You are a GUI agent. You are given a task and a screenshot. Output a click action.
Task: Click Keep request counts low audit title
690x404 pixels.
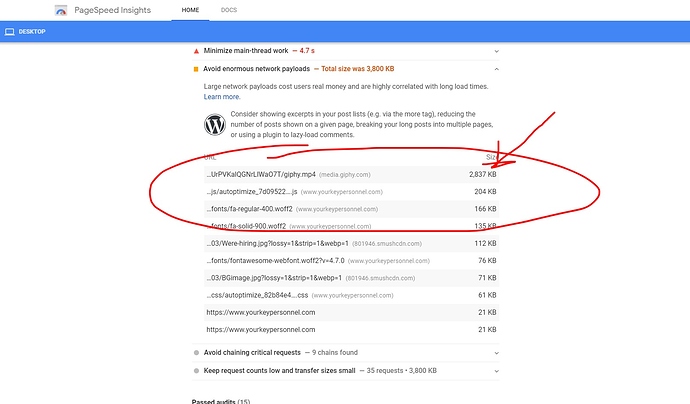tap(279, 371)
